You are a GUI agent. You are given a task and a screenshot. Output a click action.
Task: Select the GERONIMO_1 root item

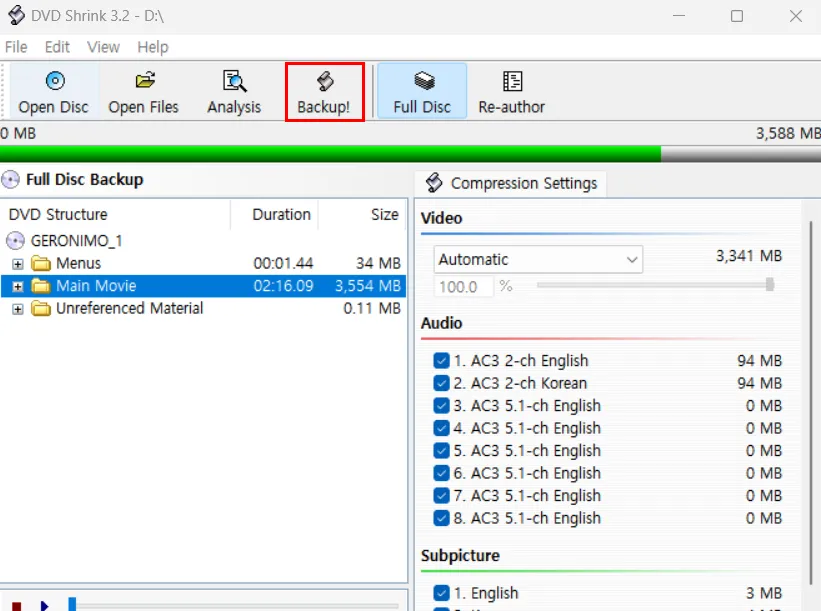click(x=76, y=241)
